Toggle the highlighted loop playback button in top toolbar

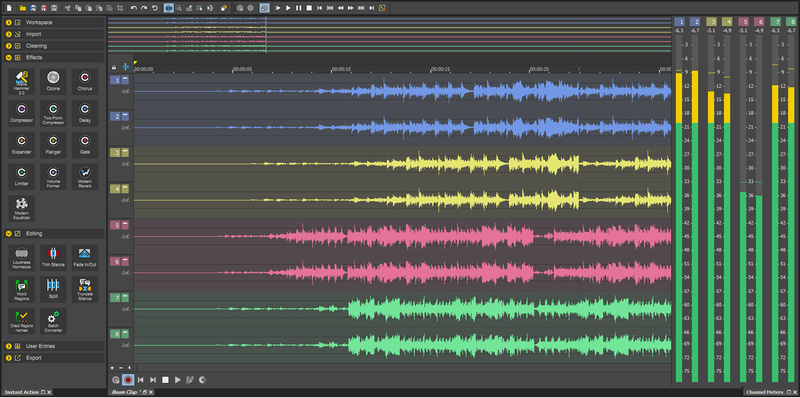point(264,8)
